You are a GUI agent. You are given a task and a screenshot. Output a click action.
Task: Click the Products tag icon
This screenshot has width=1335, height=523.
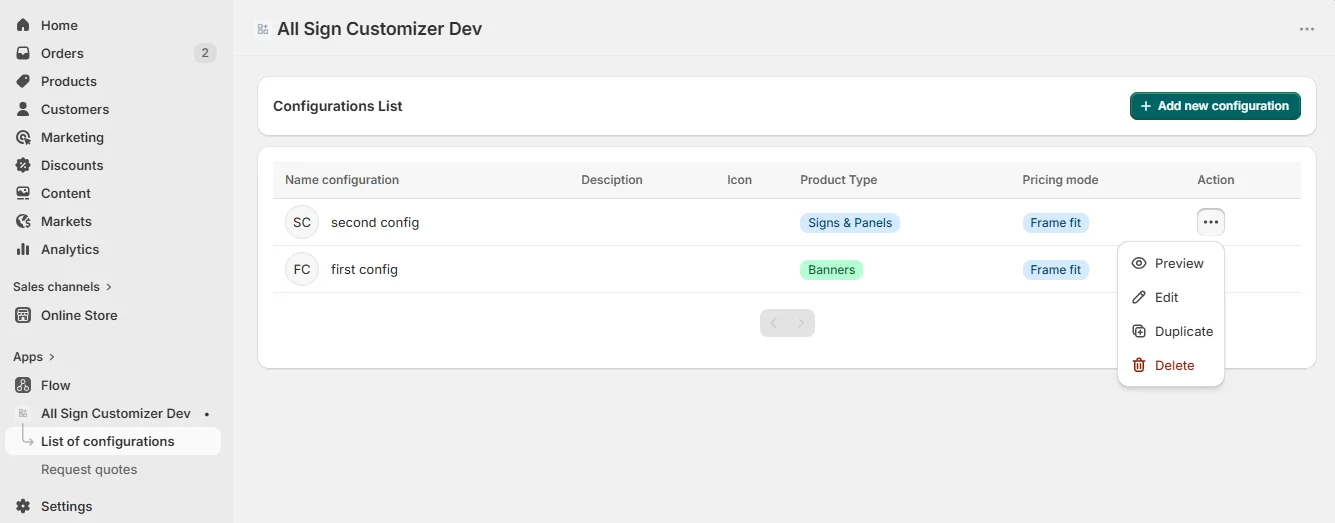[x=23, y=81]
